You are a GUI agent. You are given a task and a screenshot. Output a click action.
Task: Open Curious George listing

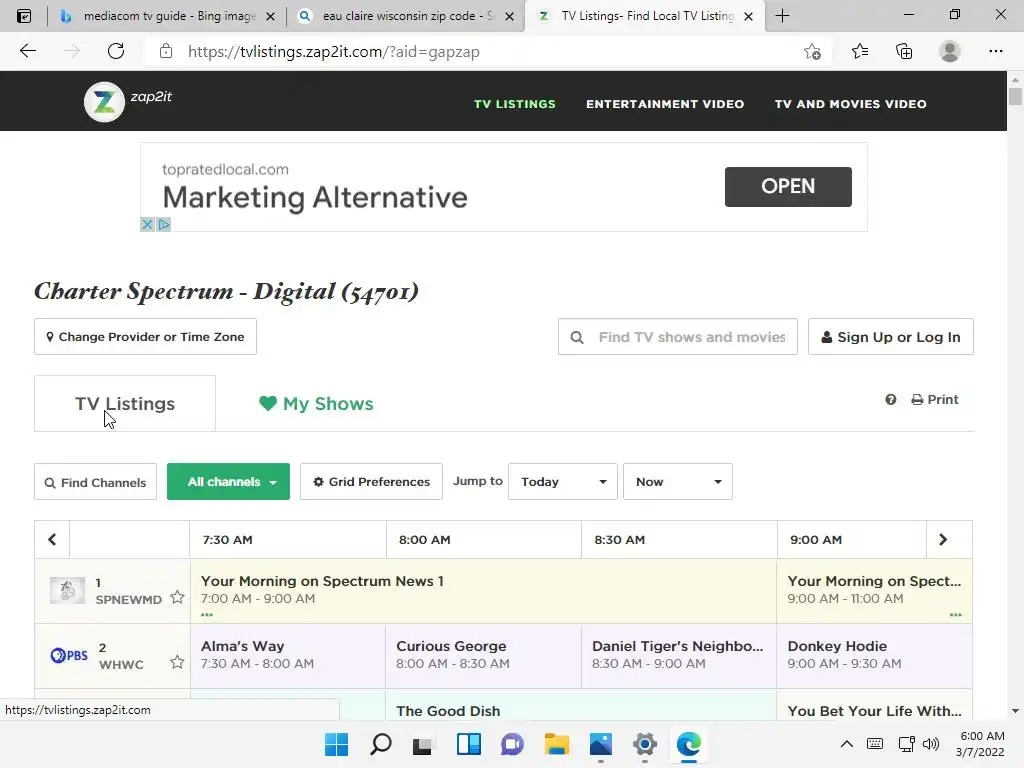[x=483, y=655]
